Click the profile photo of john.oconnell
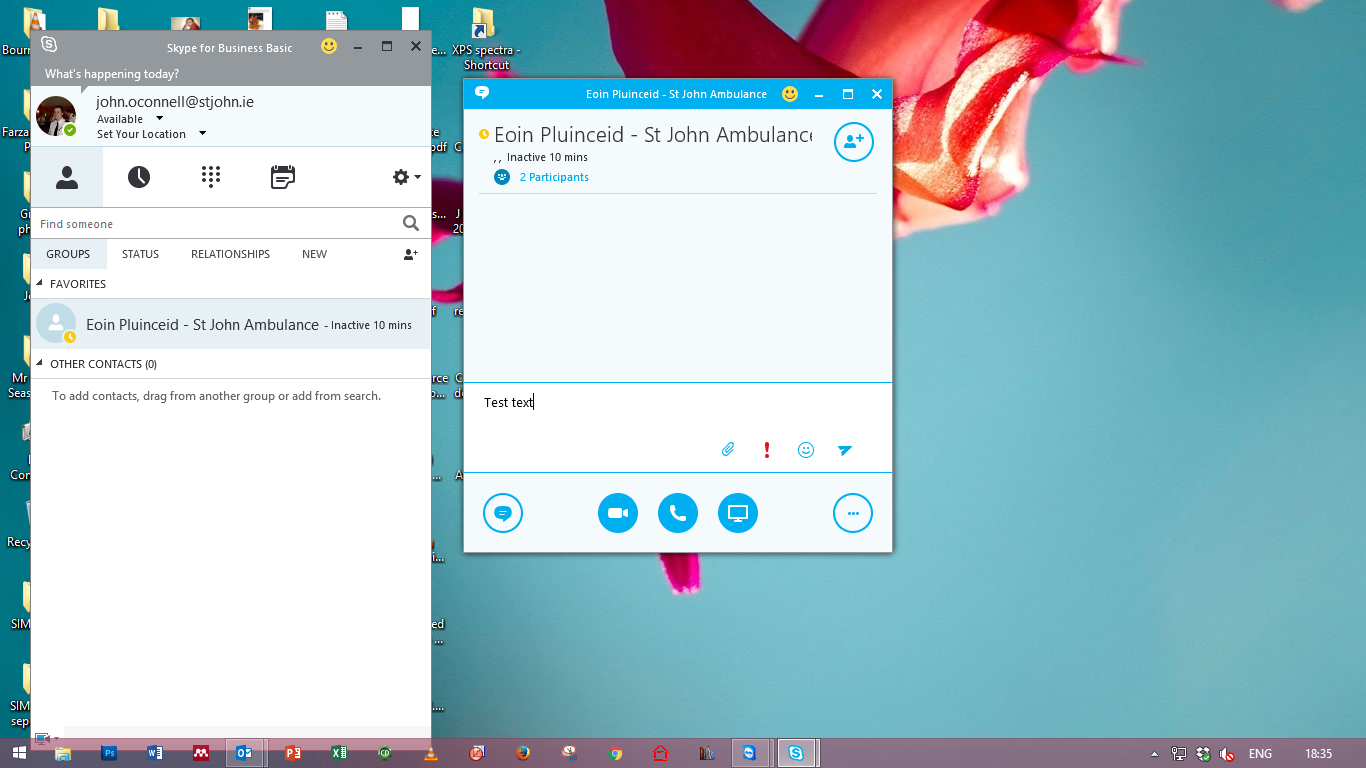Image resolution: width=1366 pixels, height=768 pixels. point(56,116)
